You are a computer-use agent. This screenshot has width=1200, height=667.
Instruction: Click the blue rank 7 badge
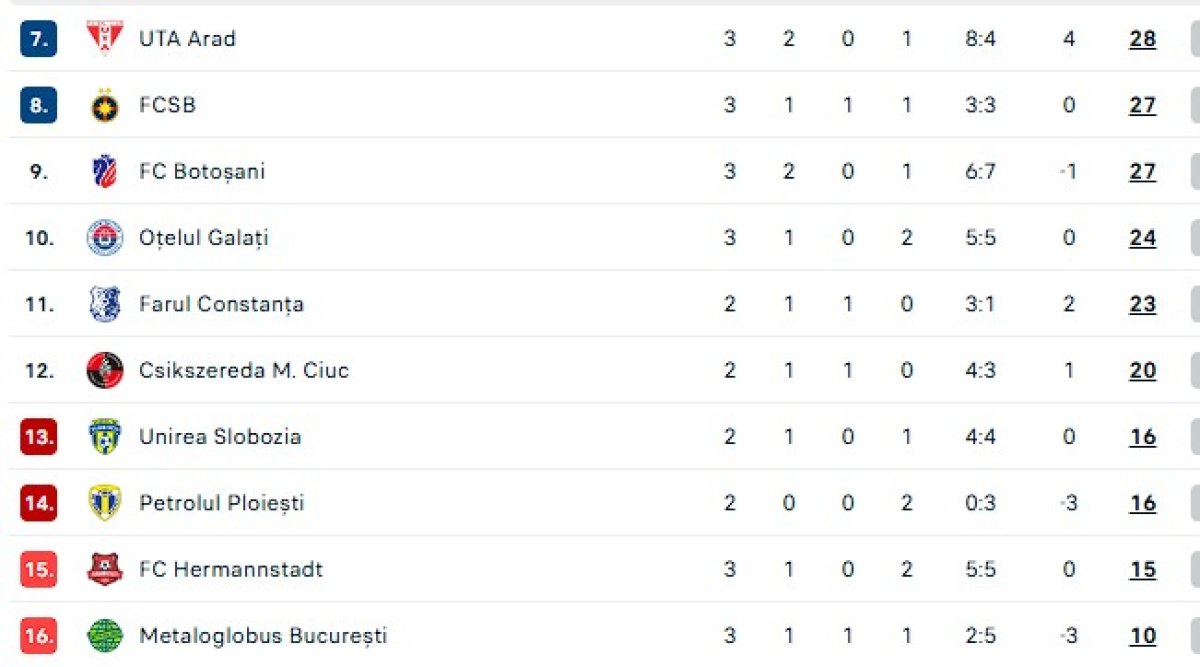coord(38,39)
